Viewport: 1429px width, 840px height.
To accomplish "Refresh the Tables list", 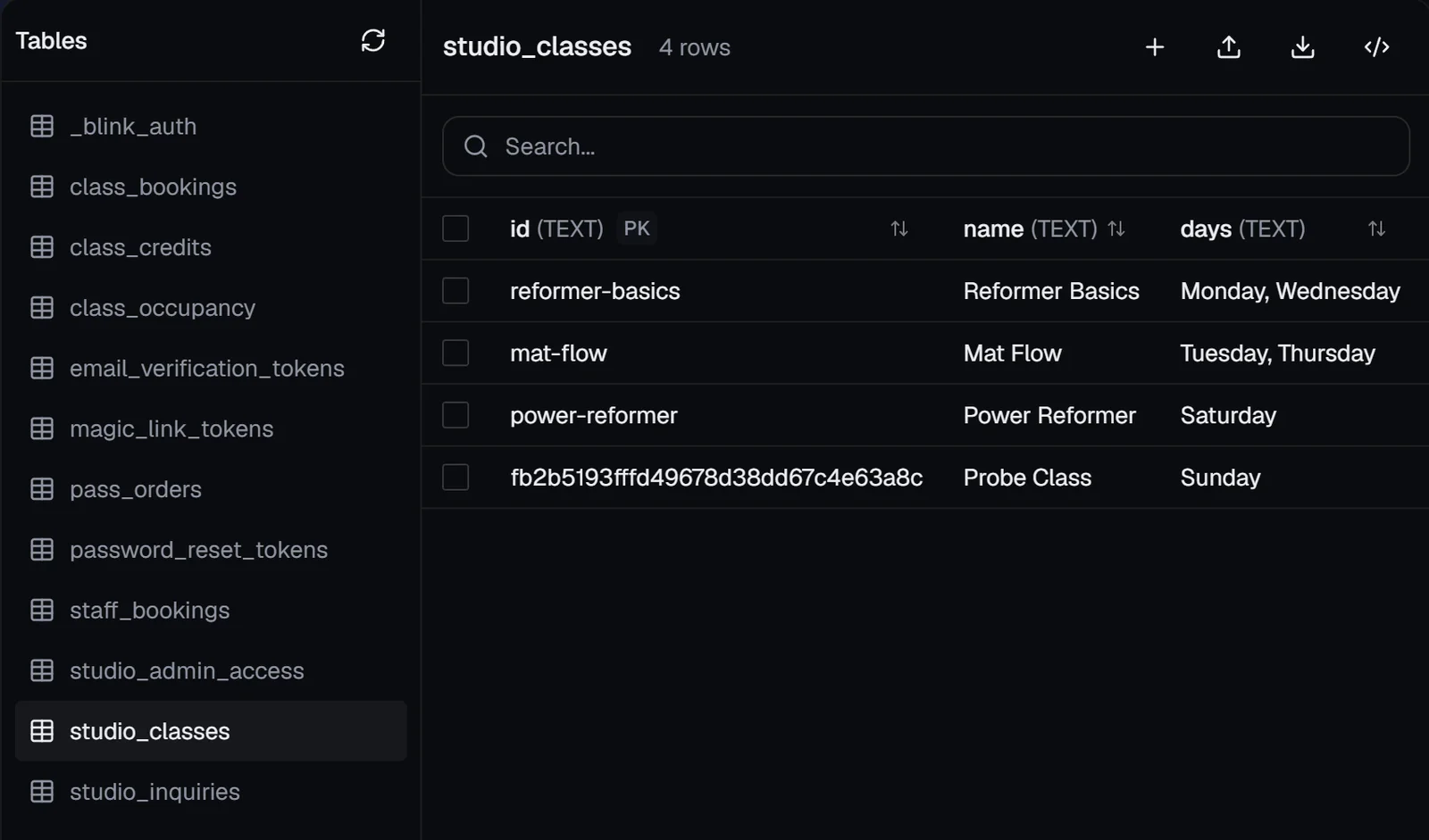I will [372, 40].
